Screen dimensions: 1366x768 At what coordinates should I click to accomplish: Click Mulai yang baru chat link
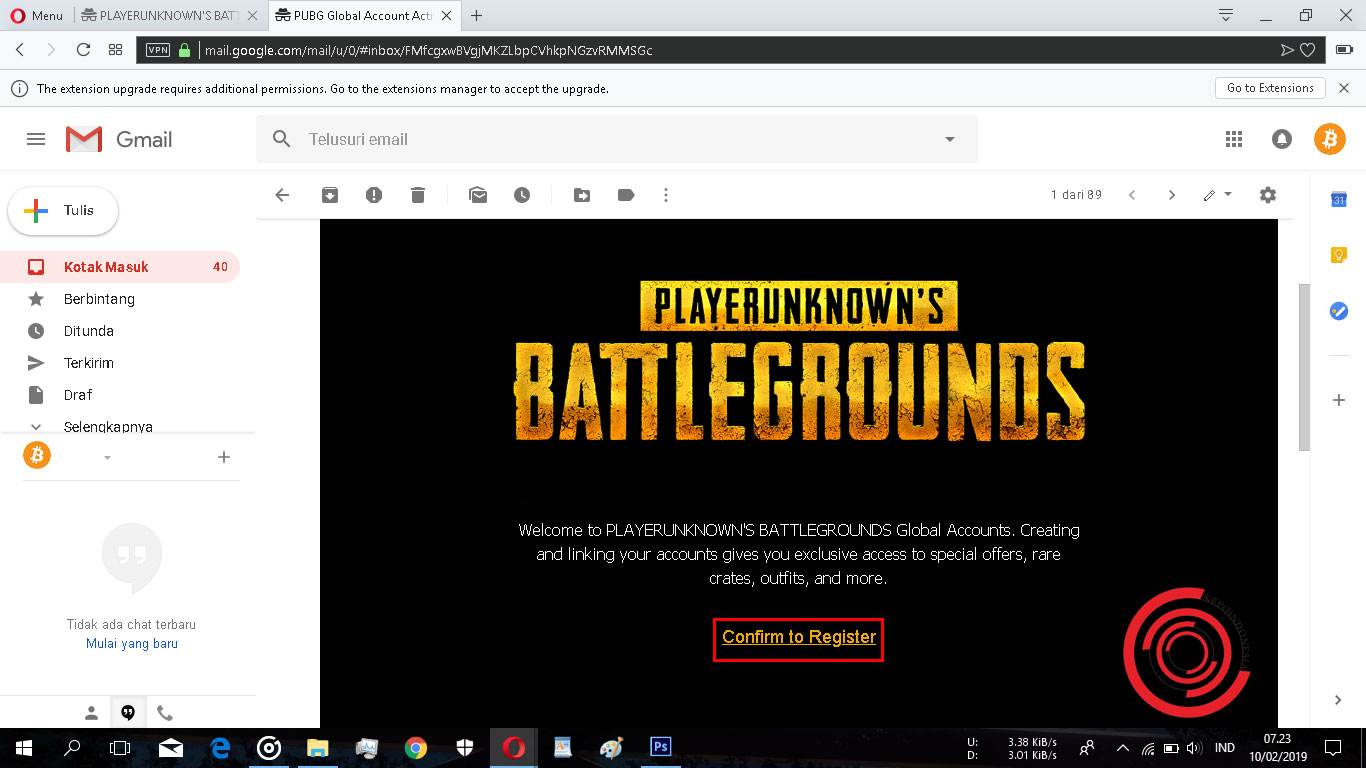pyautogui.click(x=132, y=644)
